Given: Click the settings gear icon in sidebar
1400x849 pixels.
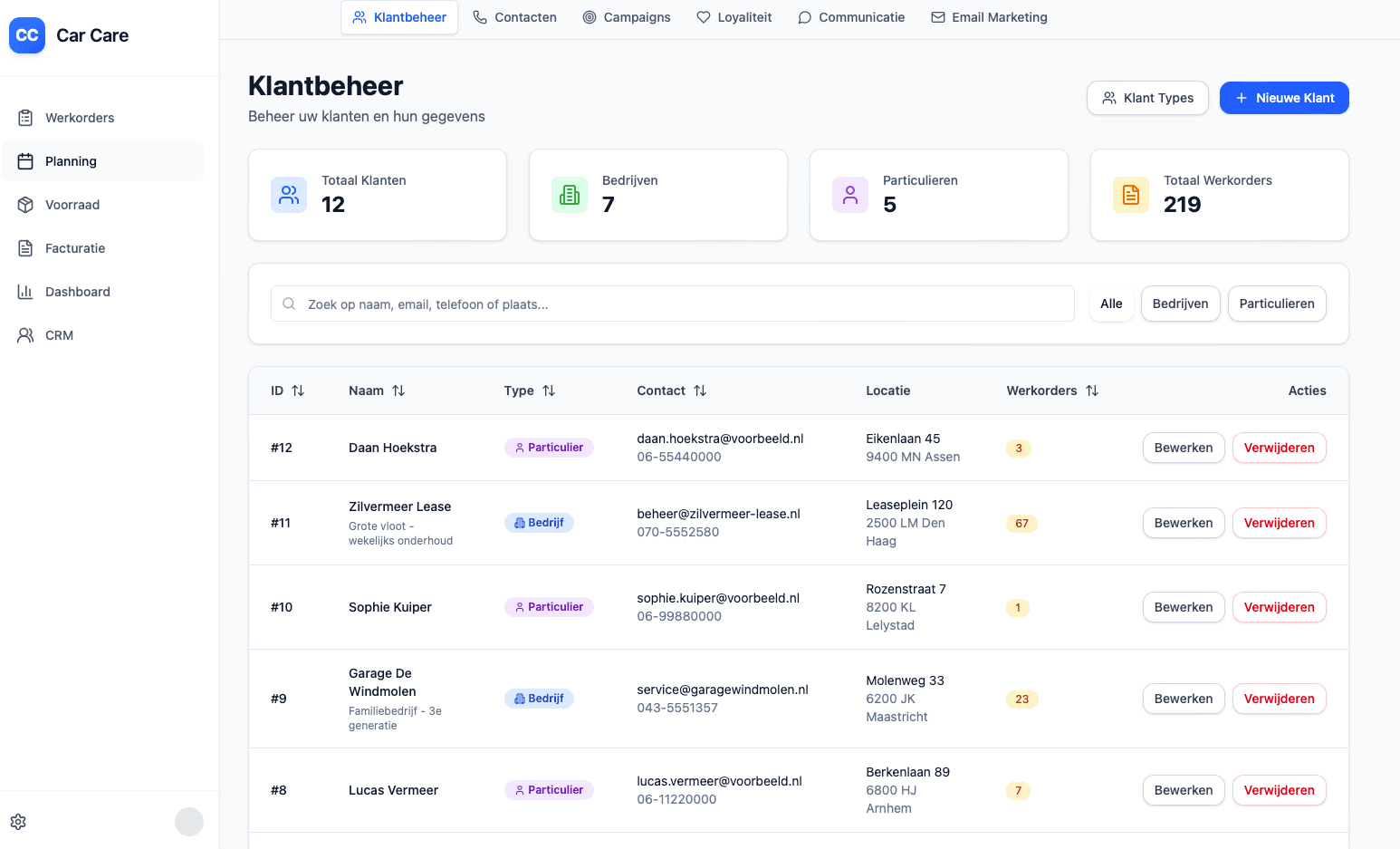Looking at the screenshot, I should point(18,822).
